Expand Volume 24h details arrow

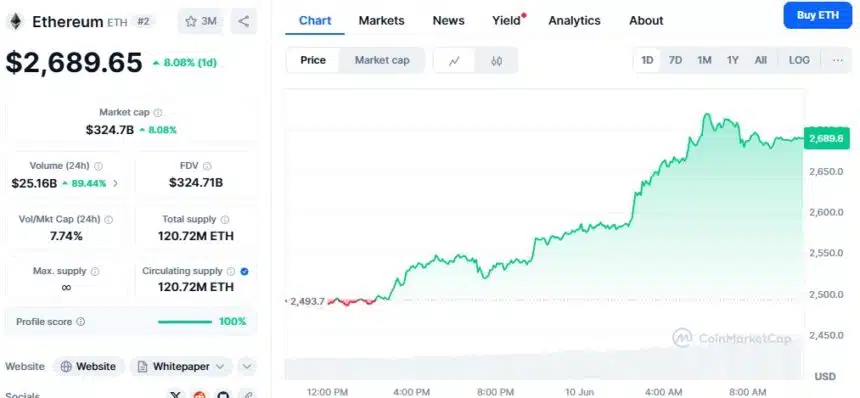(x=115, y=183)
